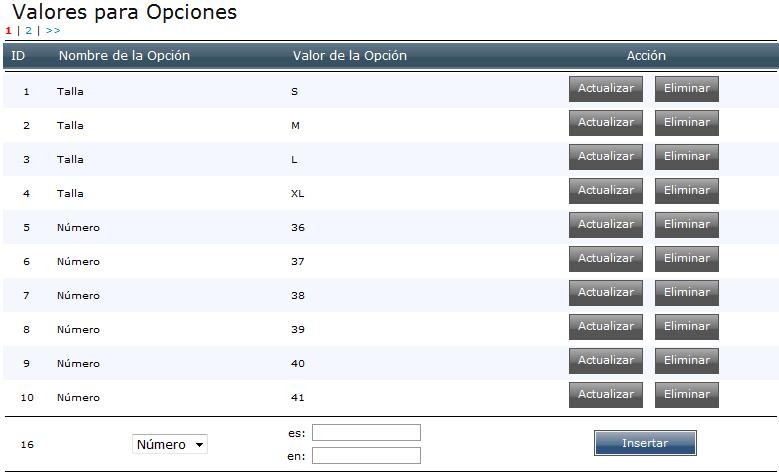Delete the Número 41 row
This screenshot has height=472, width=779.
tap(687, 395)
